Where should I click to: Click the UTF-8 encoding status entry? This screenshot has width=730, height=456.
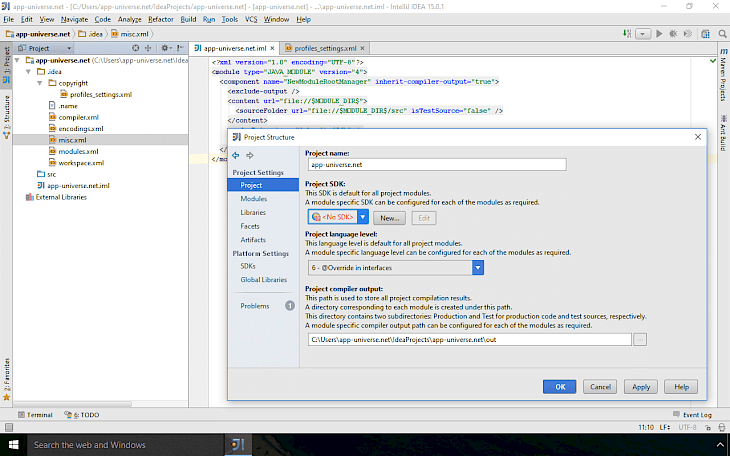pos(687,427)
